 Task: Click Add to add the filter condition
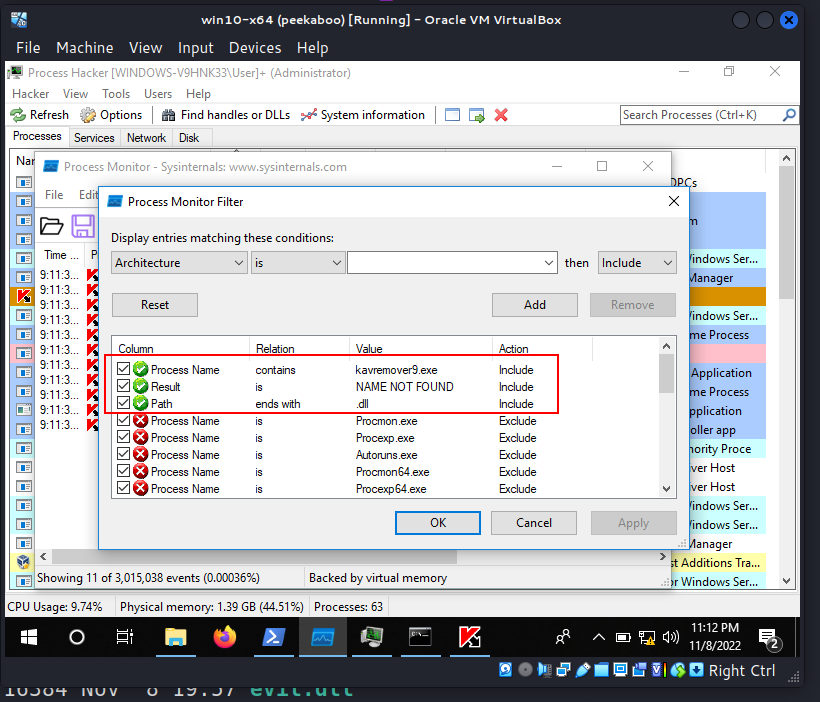coord(534,305)
